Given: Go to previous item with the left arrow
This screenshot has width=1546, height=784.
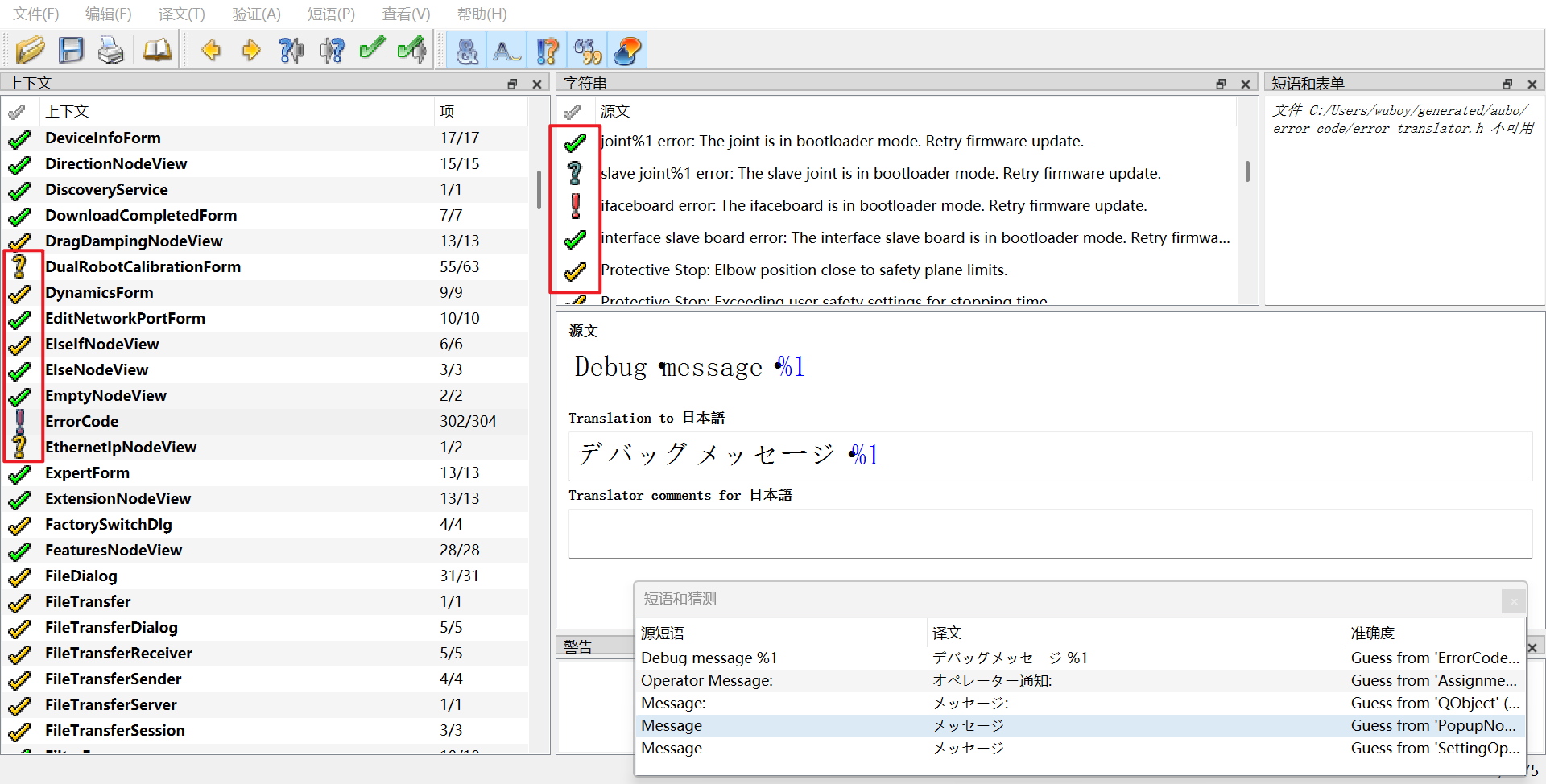Looking at the screenshot, I should [x=211, y=51].
